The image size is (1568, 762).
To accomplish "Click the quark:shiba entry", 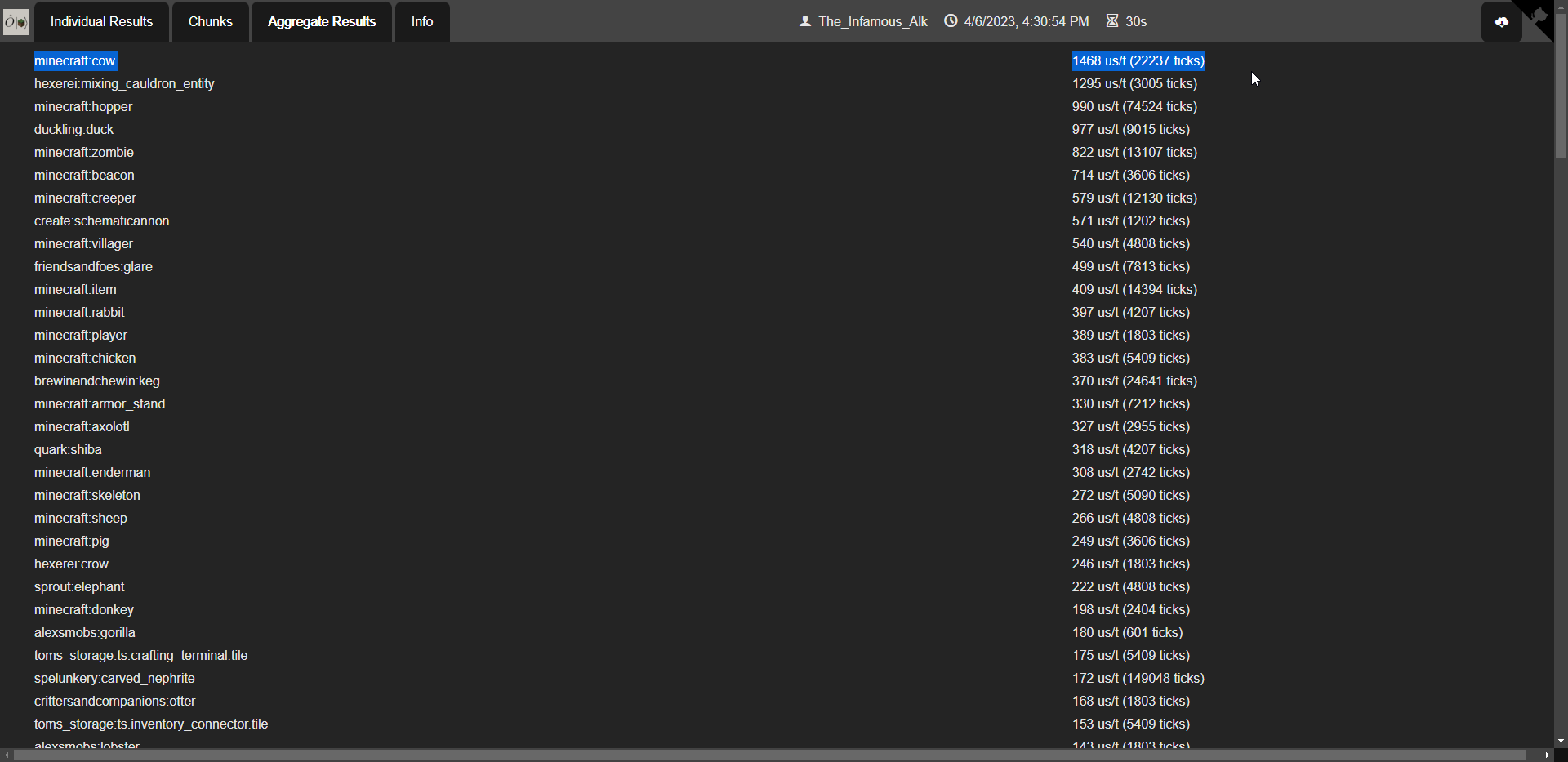I will point(68,450).
